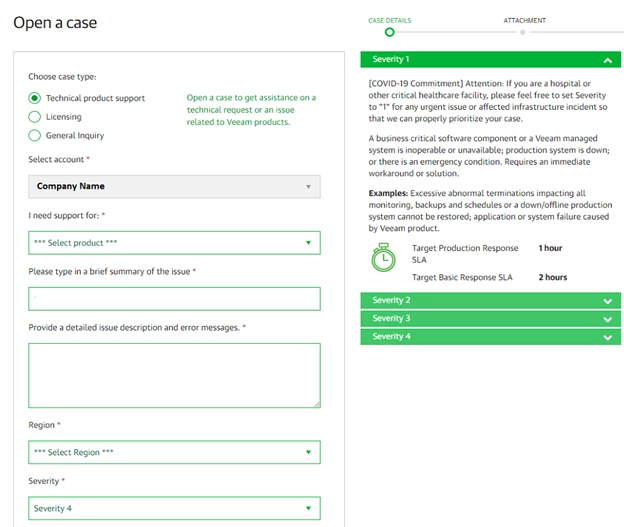Viewport: 624px width, 527px height.
Task: Open the Select Region dropdown
Action: coord(174,452)
